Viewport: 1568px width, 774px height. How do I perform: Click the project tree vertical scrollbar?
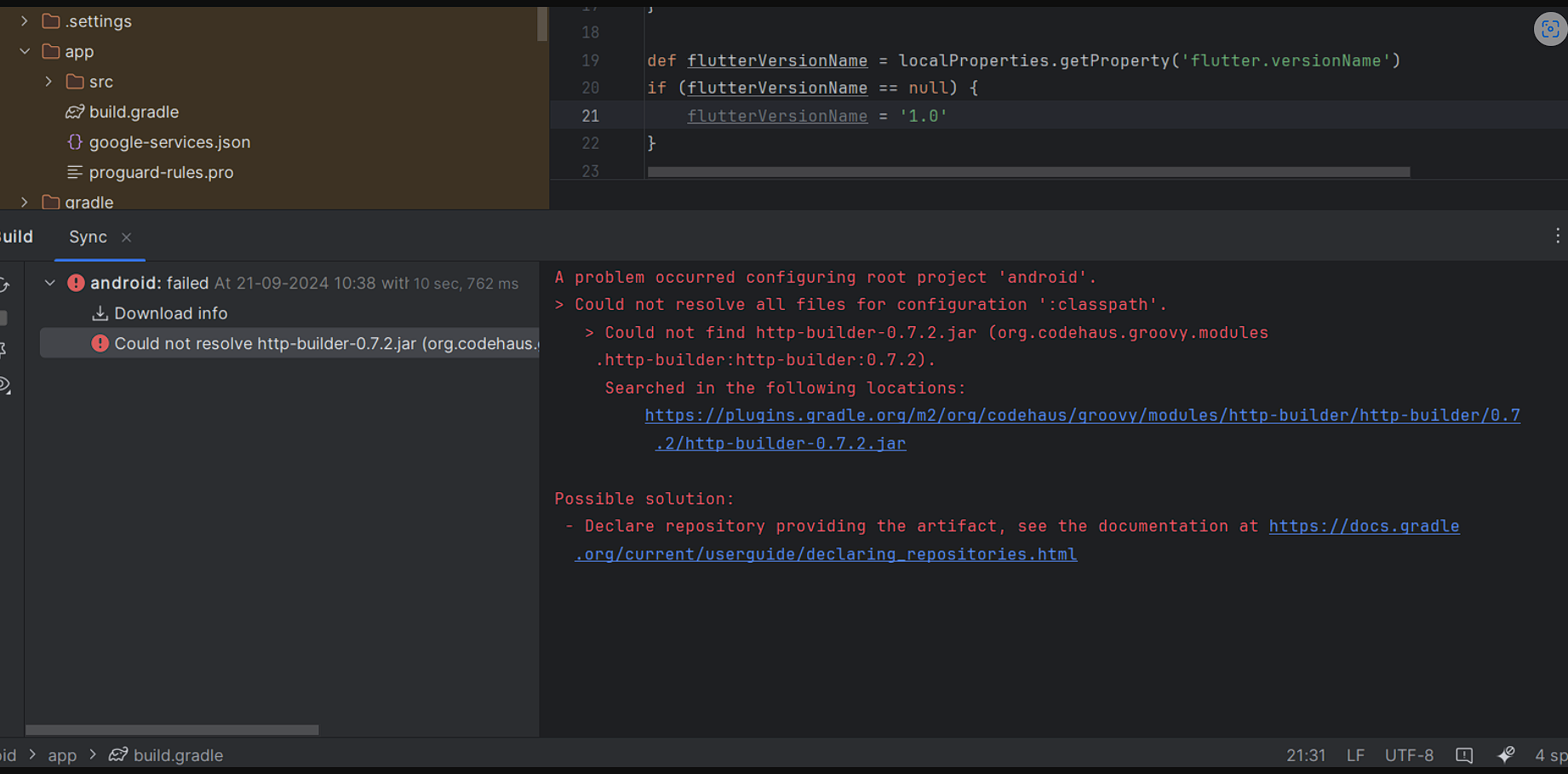(x=542, y=24)
